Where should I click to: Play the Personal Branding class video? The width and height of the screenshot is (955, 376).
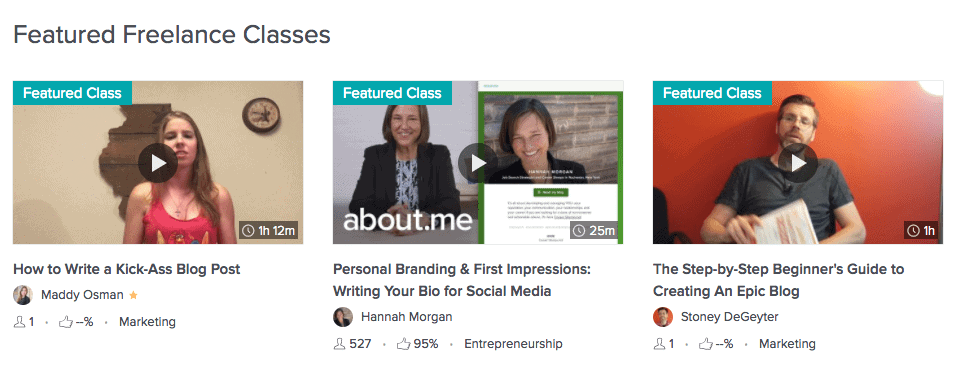[478, 163]
